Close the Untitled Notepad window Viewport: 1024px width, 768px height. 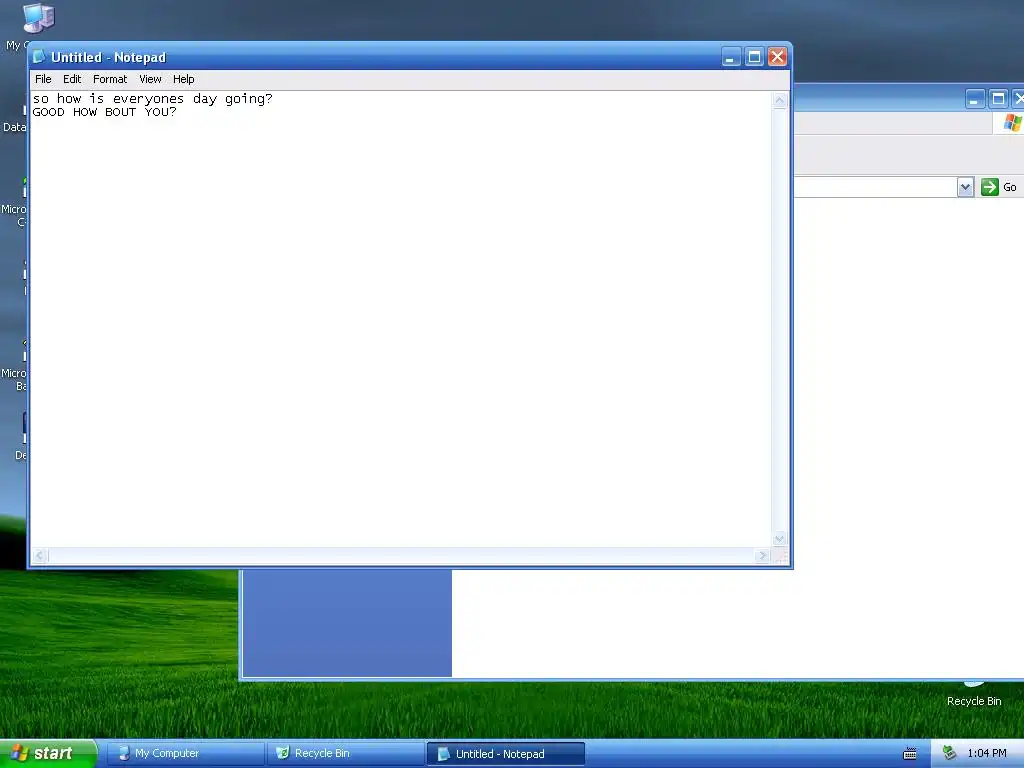pos(777,57)
